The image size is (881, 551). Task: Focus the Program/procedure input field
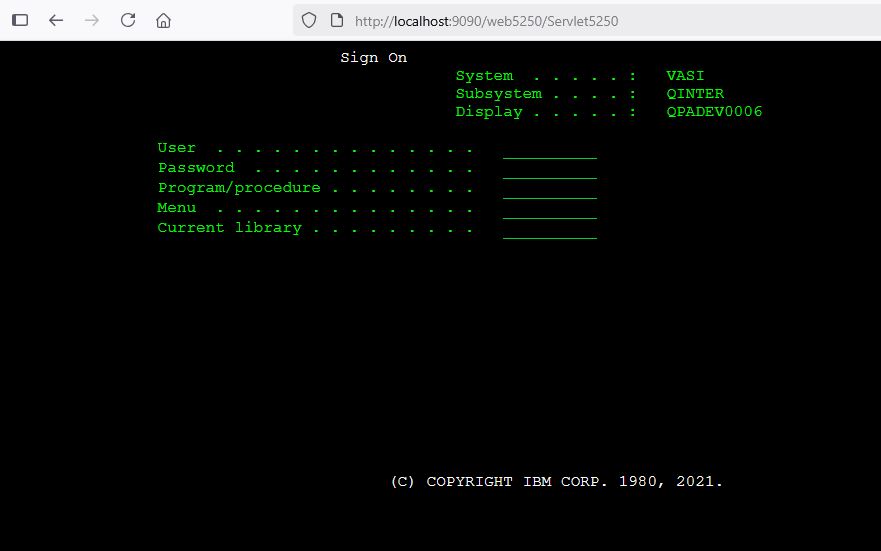click(x=549, y=189)
